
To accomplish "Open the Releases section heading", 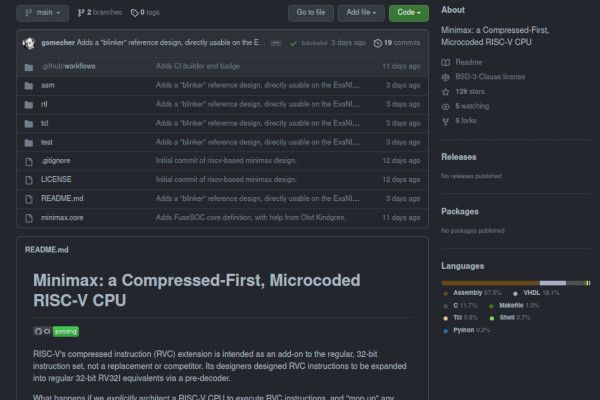I will (x=458, y=157).
